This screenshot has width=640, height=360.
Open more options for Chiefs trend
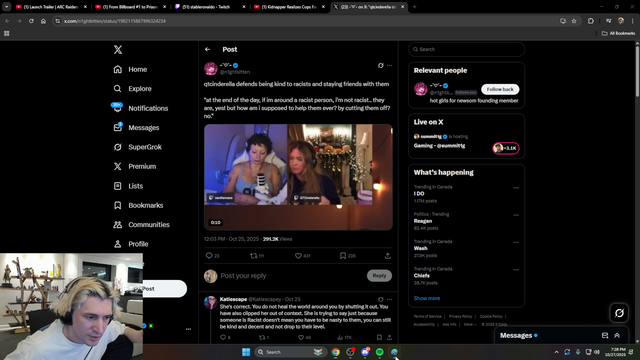tap(516, 270)
